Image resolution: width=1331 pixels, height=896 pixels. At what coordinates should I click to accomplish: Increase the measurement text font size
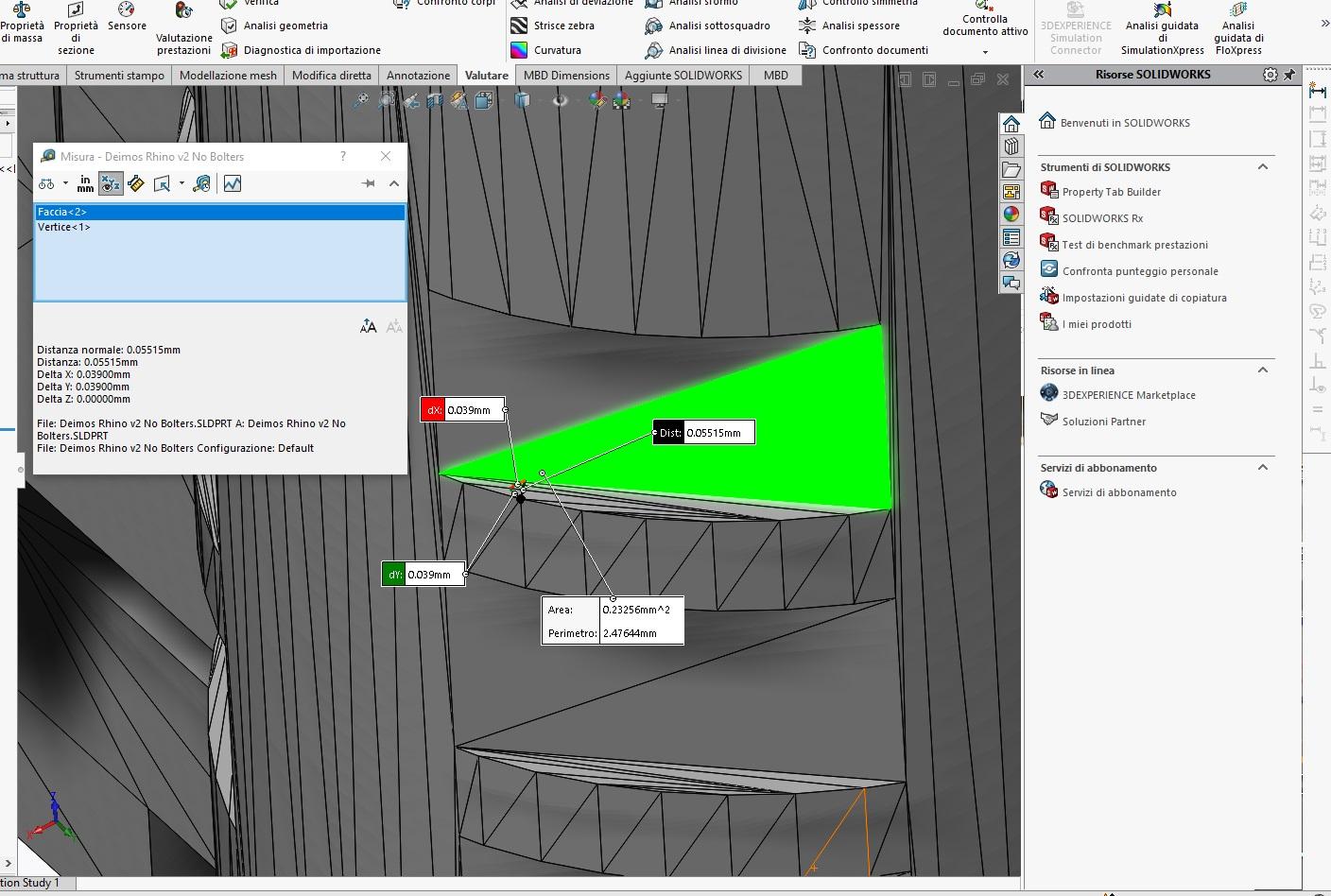point(368,327)
